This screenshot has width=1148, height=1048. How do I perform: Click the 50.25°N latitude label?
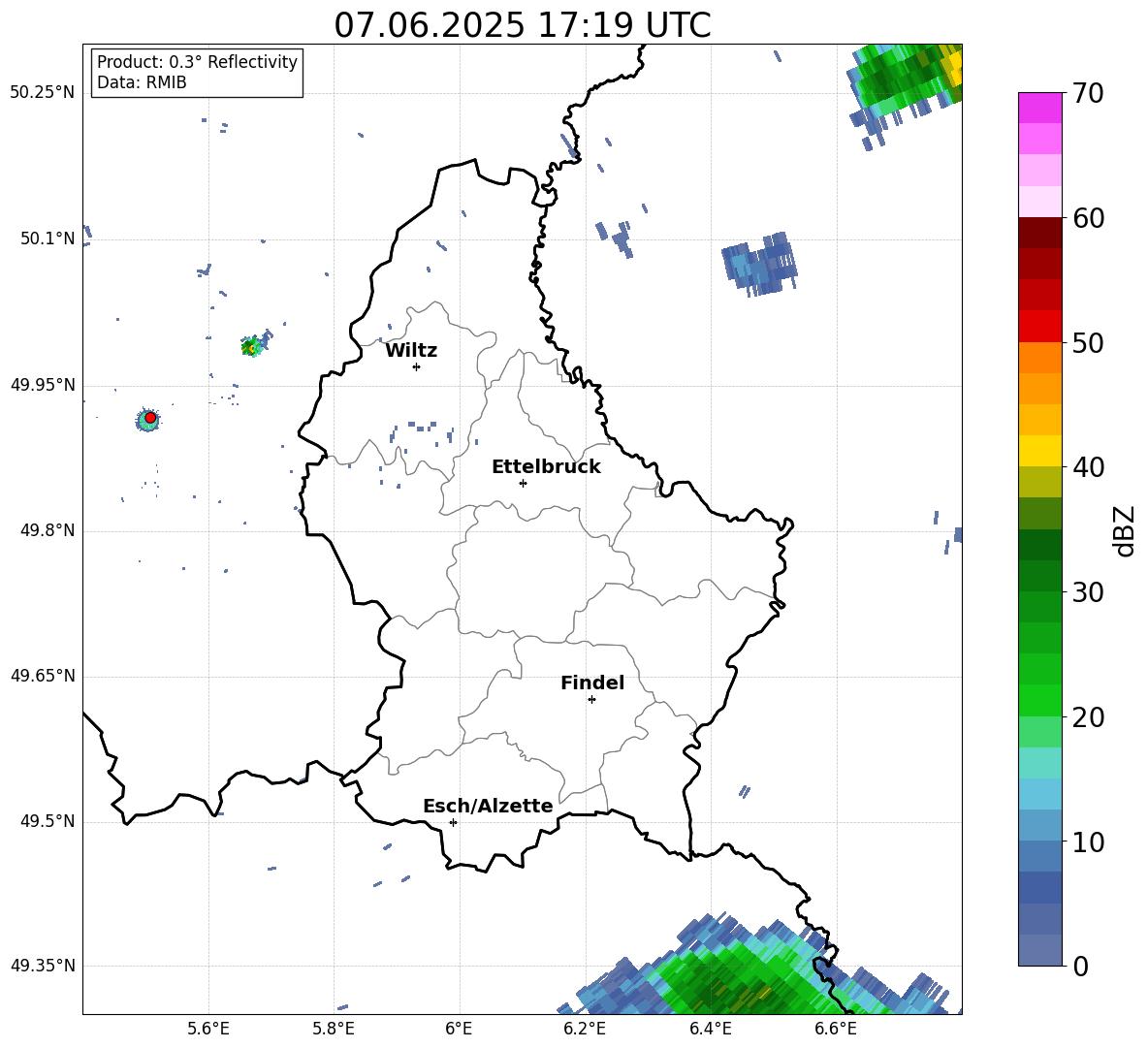pos(43,93)
